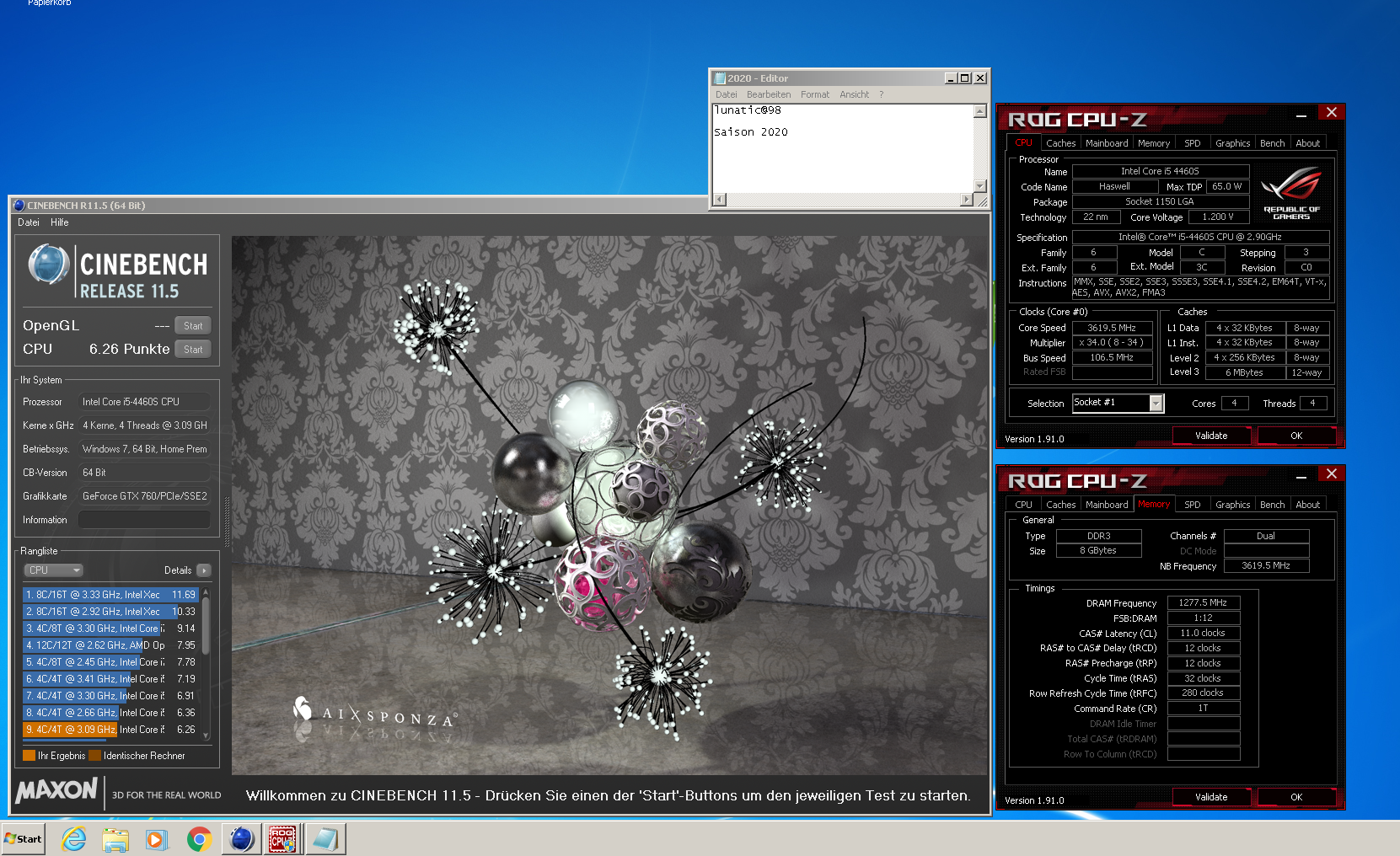The image size is (1400, 856).
Task: Switch to SPD tab in lower CPU-Z
Action: pyautogui.click(x=1192, y=505)
